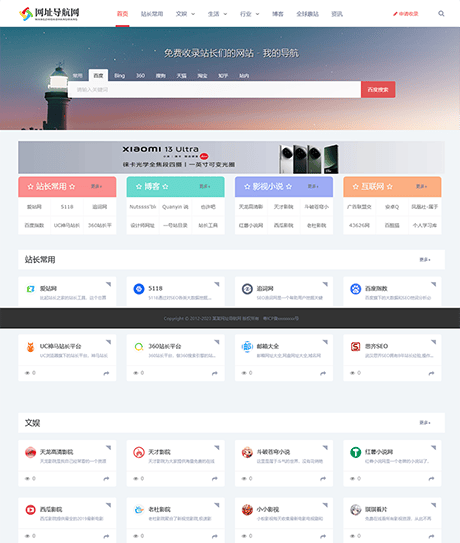460x543 pixels.
Task: Open the UC神马站长平台 fox icon
Action: pyautogui.click(x=30, y=346)
